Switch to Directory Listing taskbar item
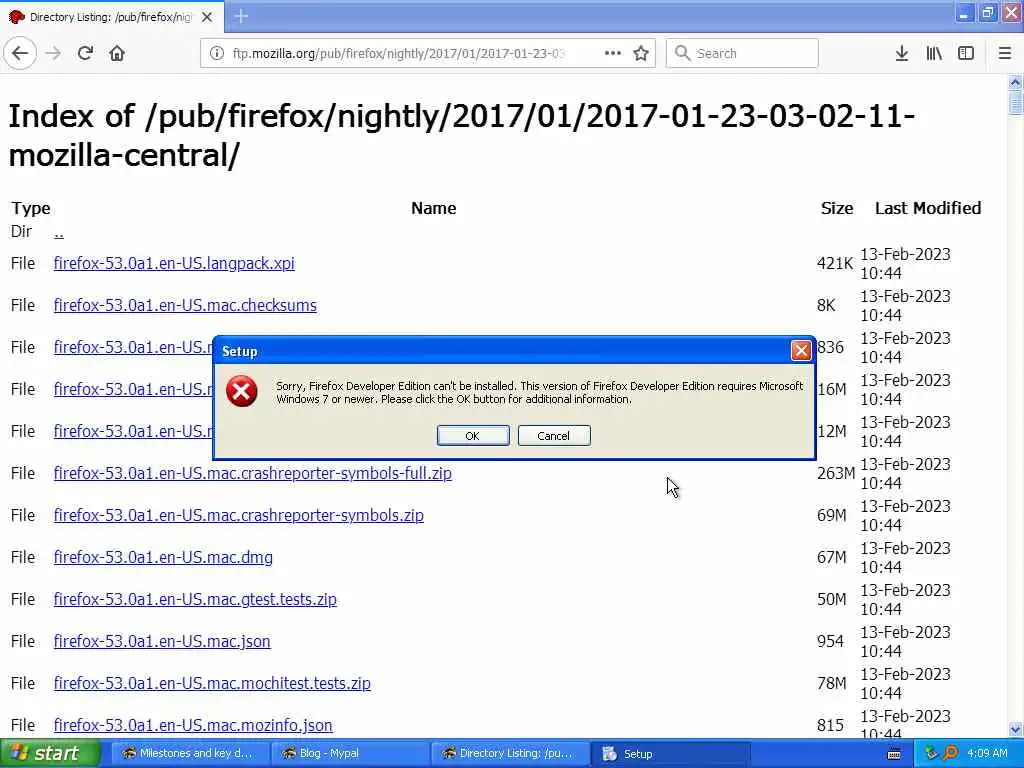Image resolution: width=1024 pixels, height=768 pixels. [x=509, y=754]
